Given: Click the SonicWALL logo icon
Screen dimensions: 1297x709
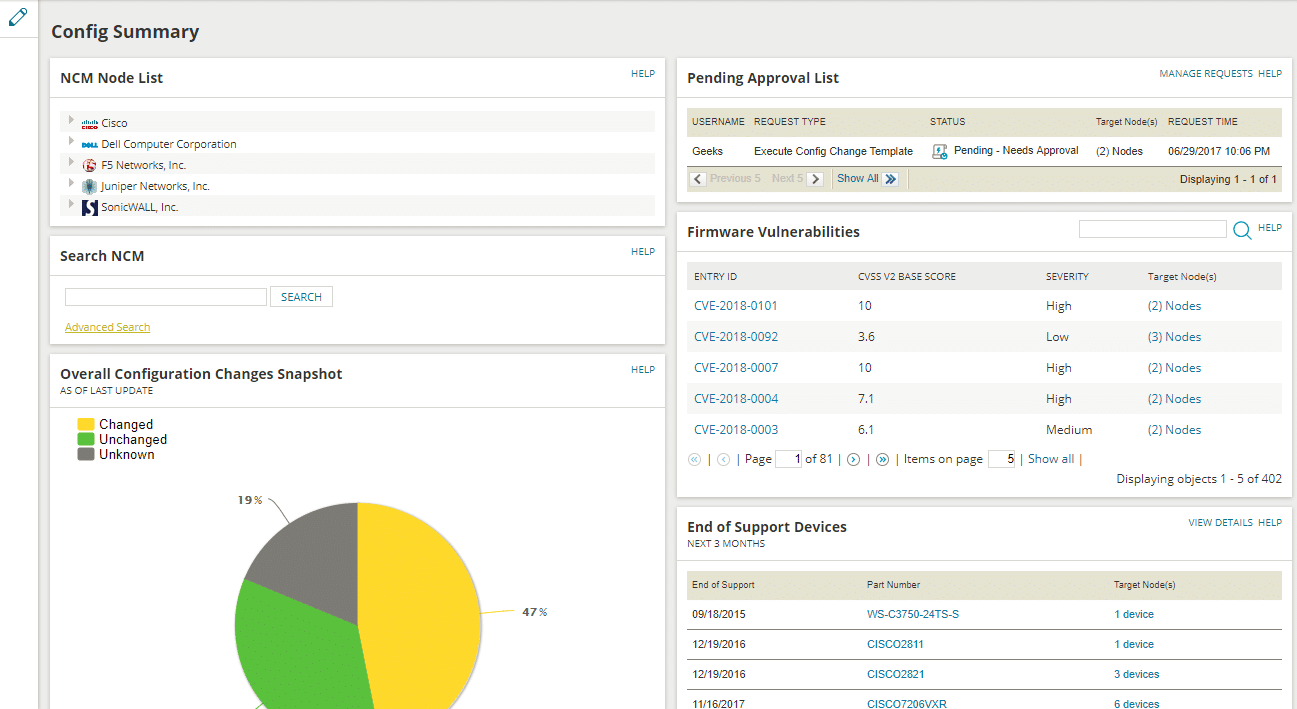Looking at the screenshot, I should click(x=89, y=207).
